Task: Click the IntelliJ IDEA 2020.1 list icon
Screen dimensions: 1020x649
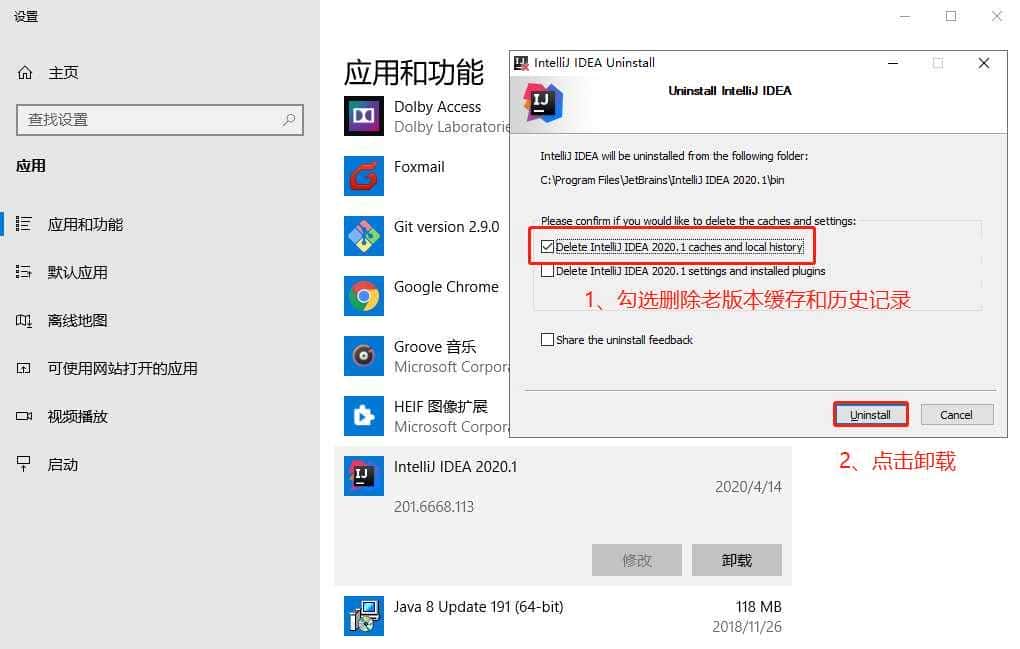Action: [364, 476]
